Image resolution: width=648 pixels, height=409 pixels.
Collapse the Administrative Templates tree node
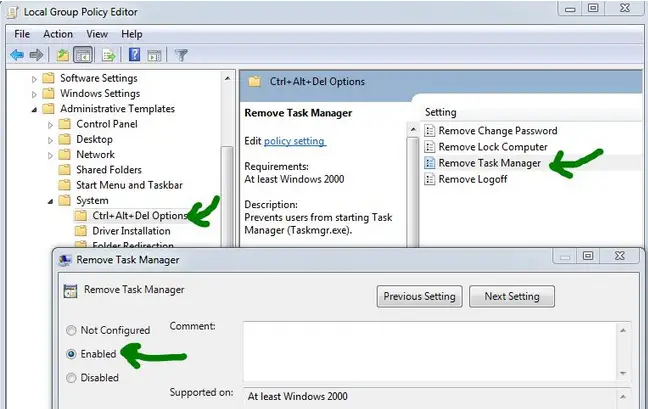click(34, 109)
